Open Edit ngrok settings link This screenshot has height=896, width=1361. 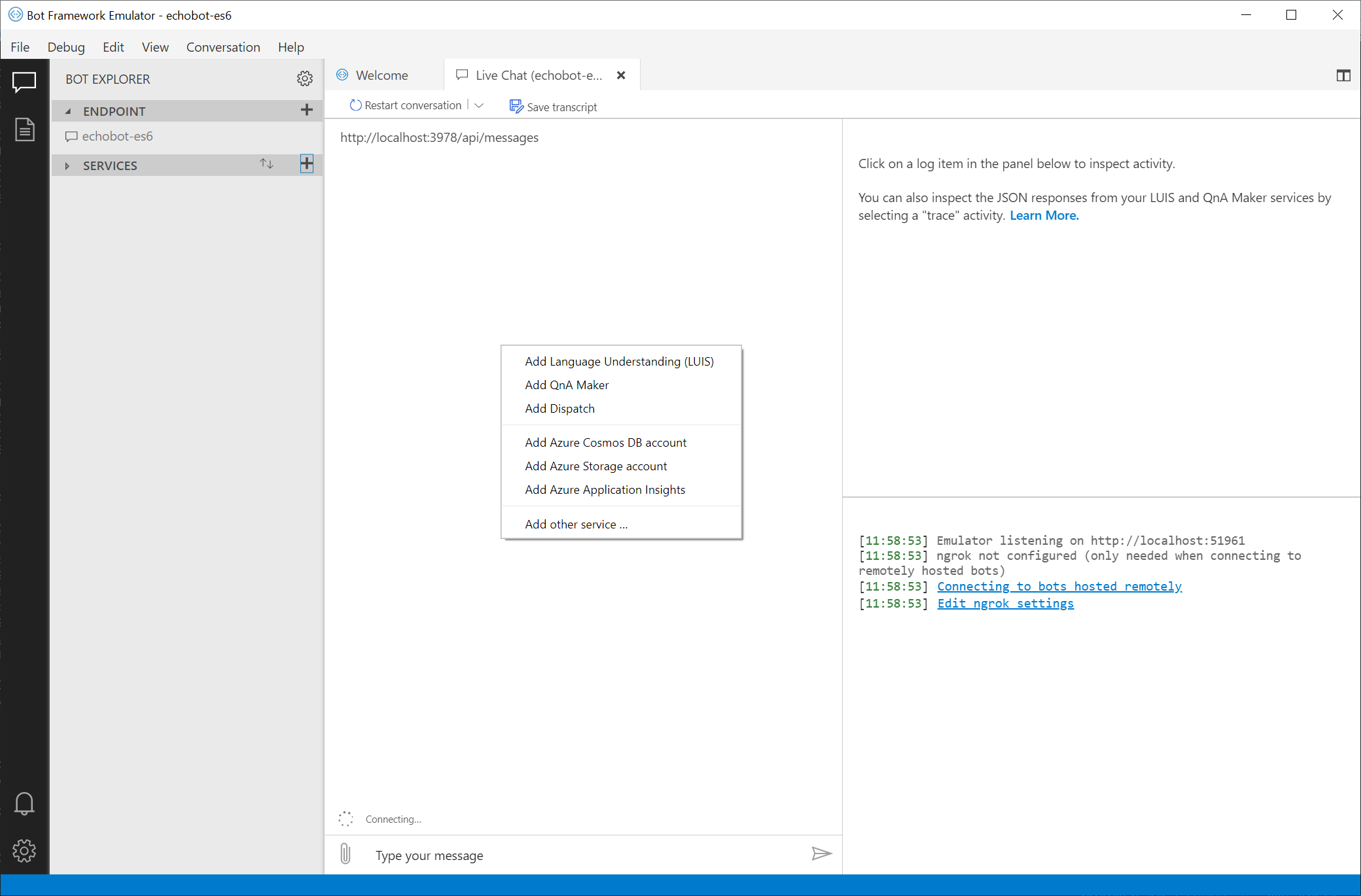(1005, 604)
